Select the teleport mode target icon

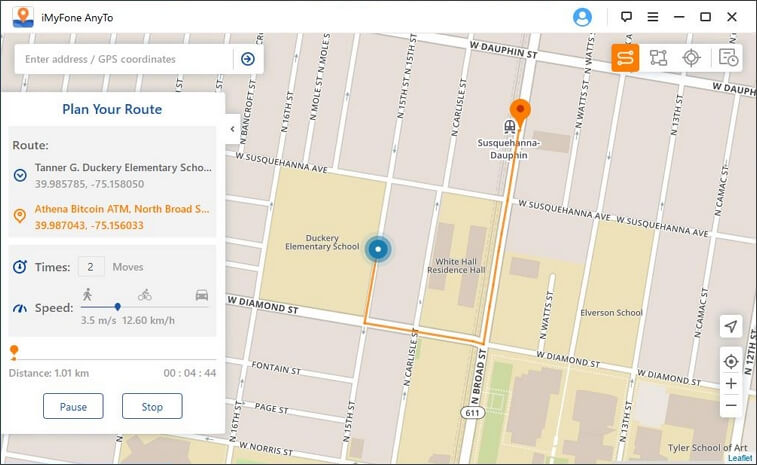tap(691, 58)
